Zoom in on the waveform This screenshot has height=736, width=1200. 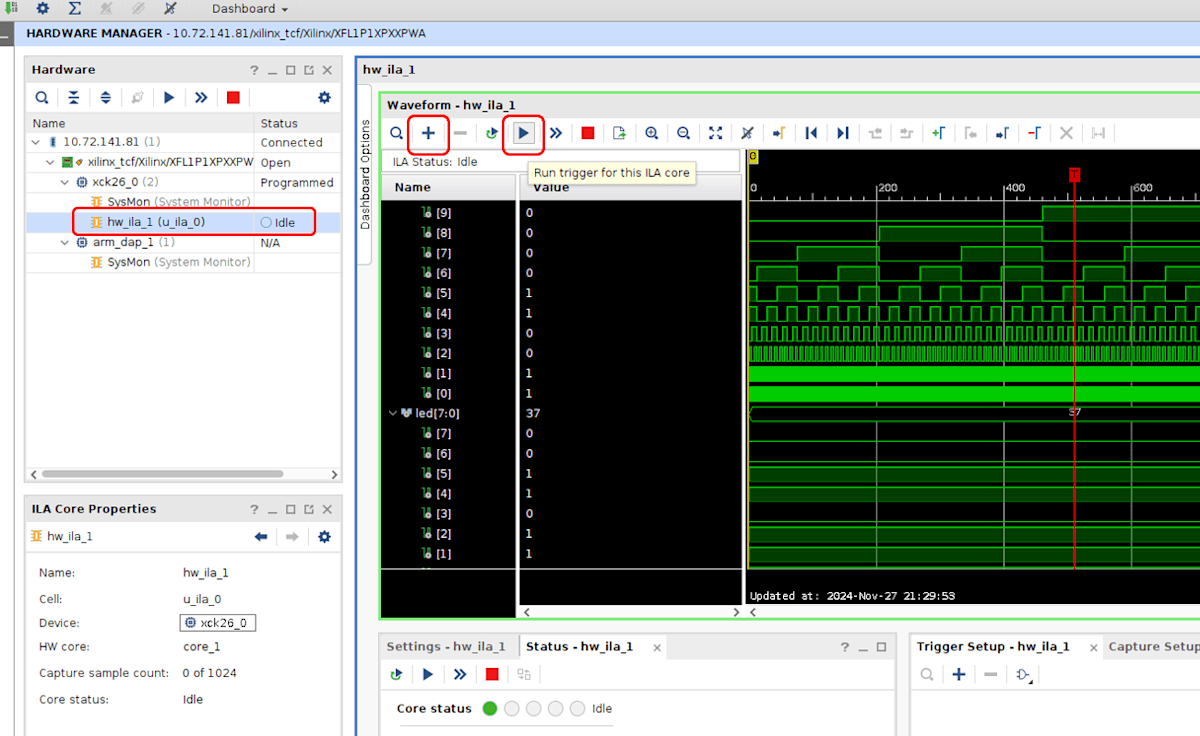[651, 133]
